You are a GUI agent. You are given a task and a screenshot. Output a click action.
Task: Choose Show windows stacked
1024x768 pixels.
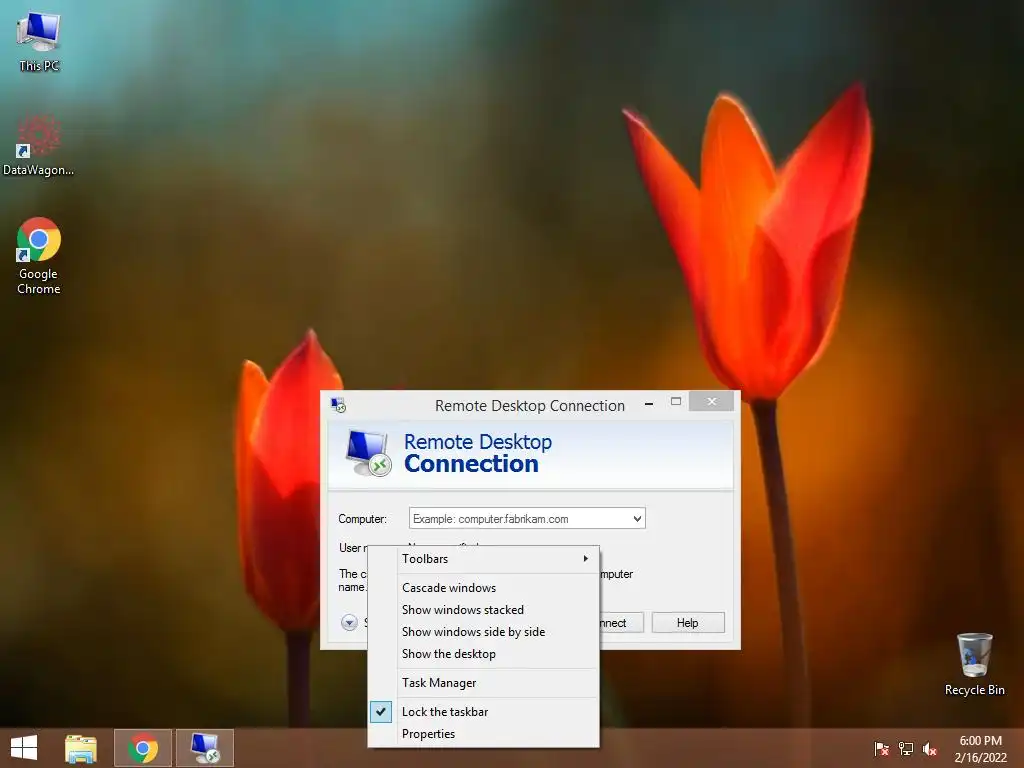click(x=483, y=610)
